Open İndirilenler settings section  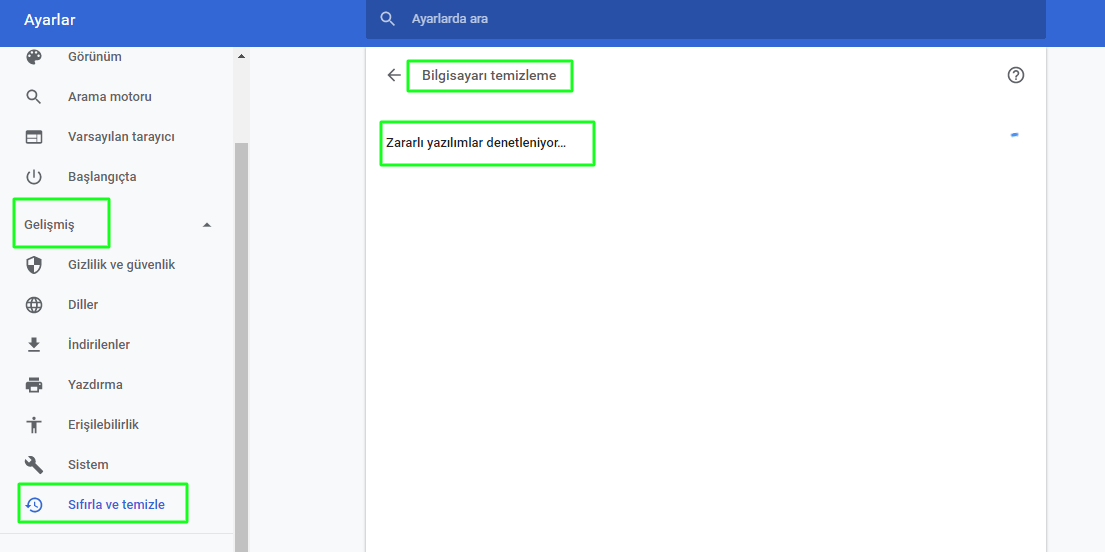[99, 345]
